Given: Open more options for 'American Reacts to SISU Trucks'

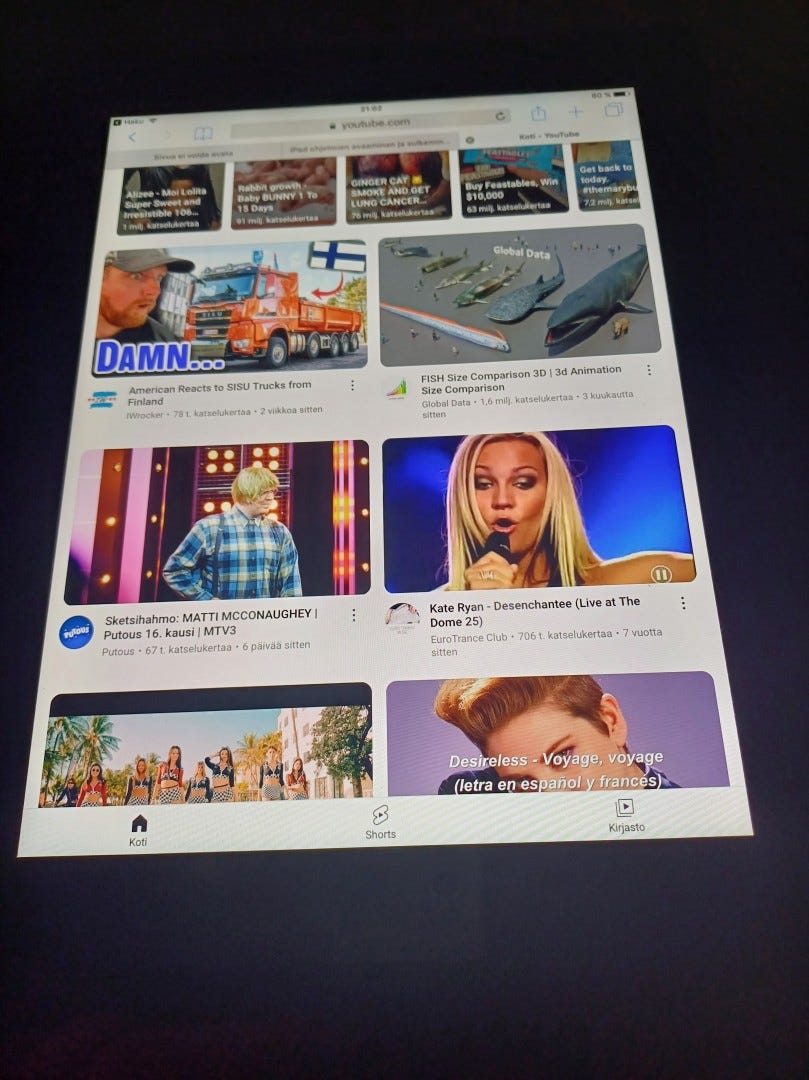Looking at the screenshot, I should coord(352,386).
